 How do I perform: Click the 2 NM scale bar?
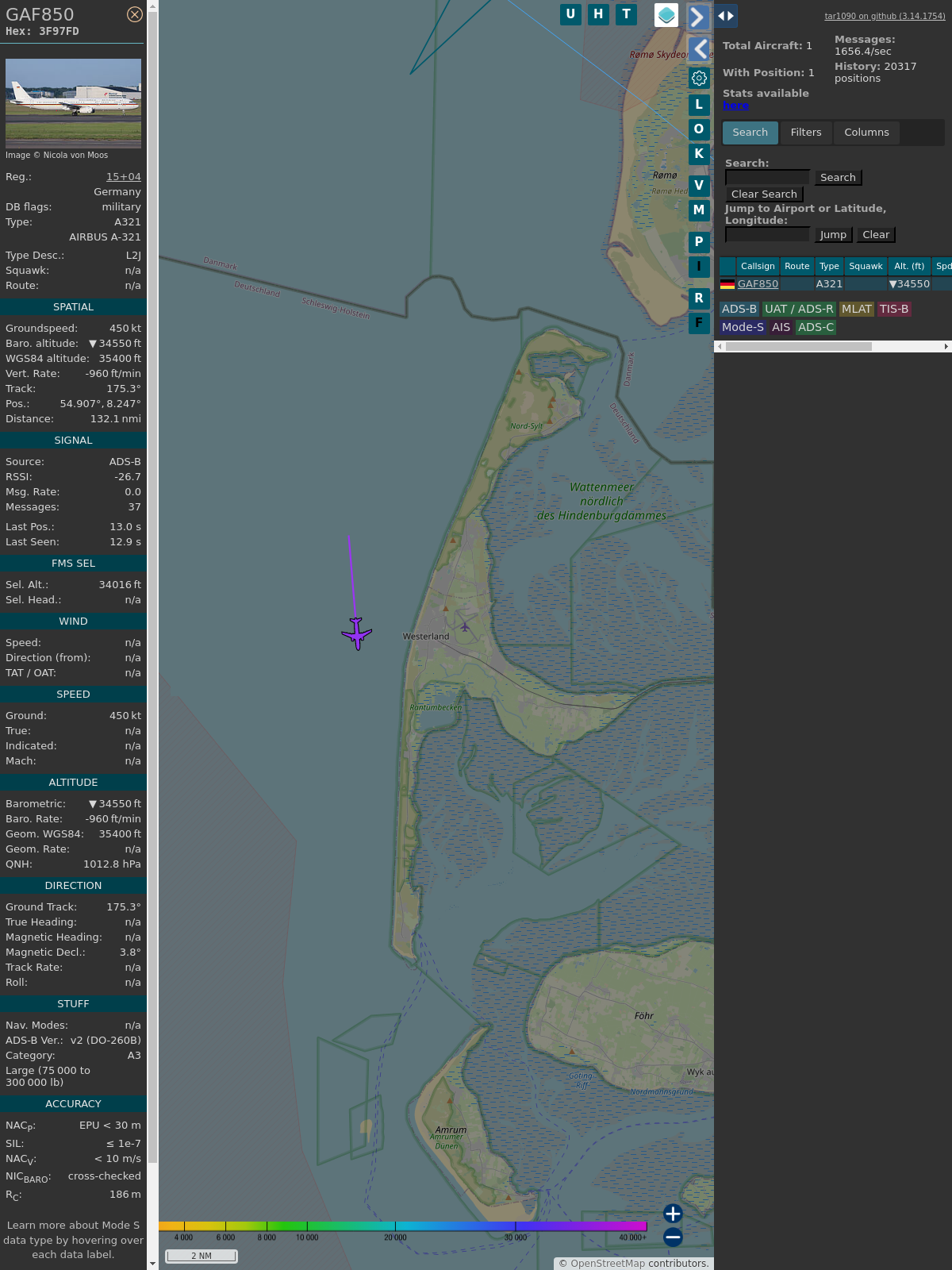202,1256
